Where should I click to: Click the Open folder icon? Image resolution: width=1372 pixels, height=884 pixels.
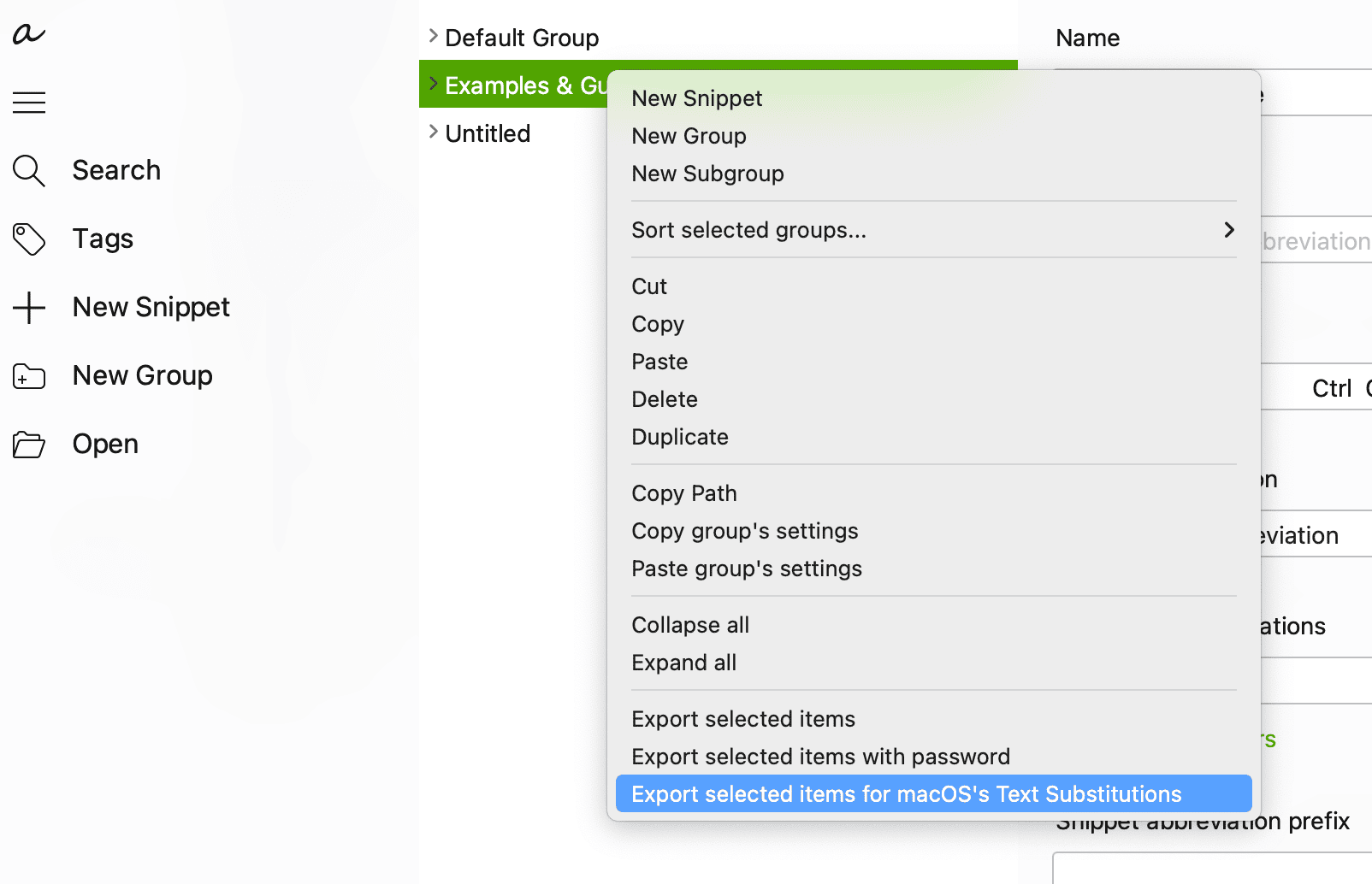[28, 444]
